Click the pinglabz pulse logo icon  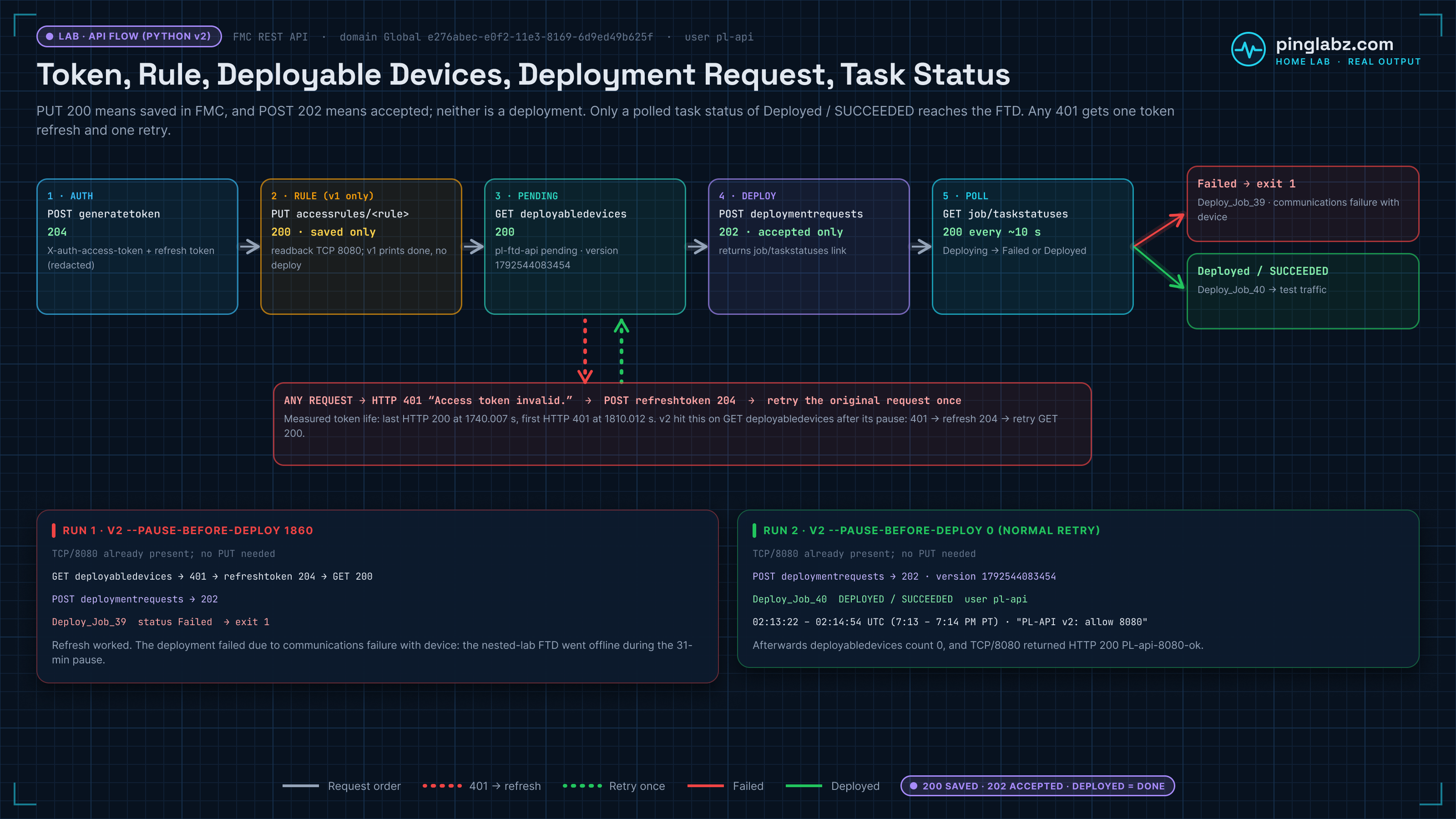[1248, 50]
